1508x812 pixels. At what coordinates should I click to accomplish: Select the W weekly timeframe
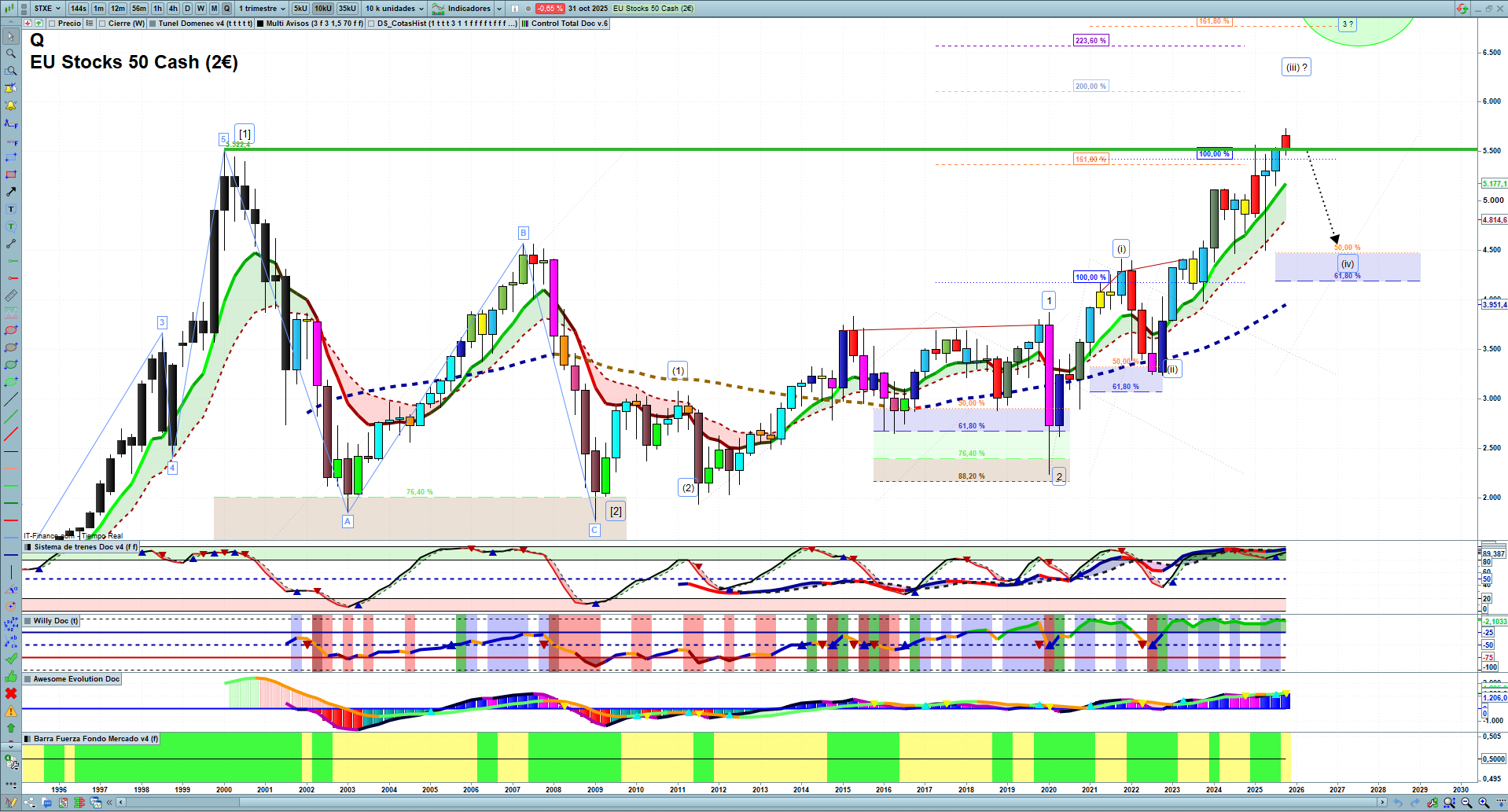click(200, 9)
